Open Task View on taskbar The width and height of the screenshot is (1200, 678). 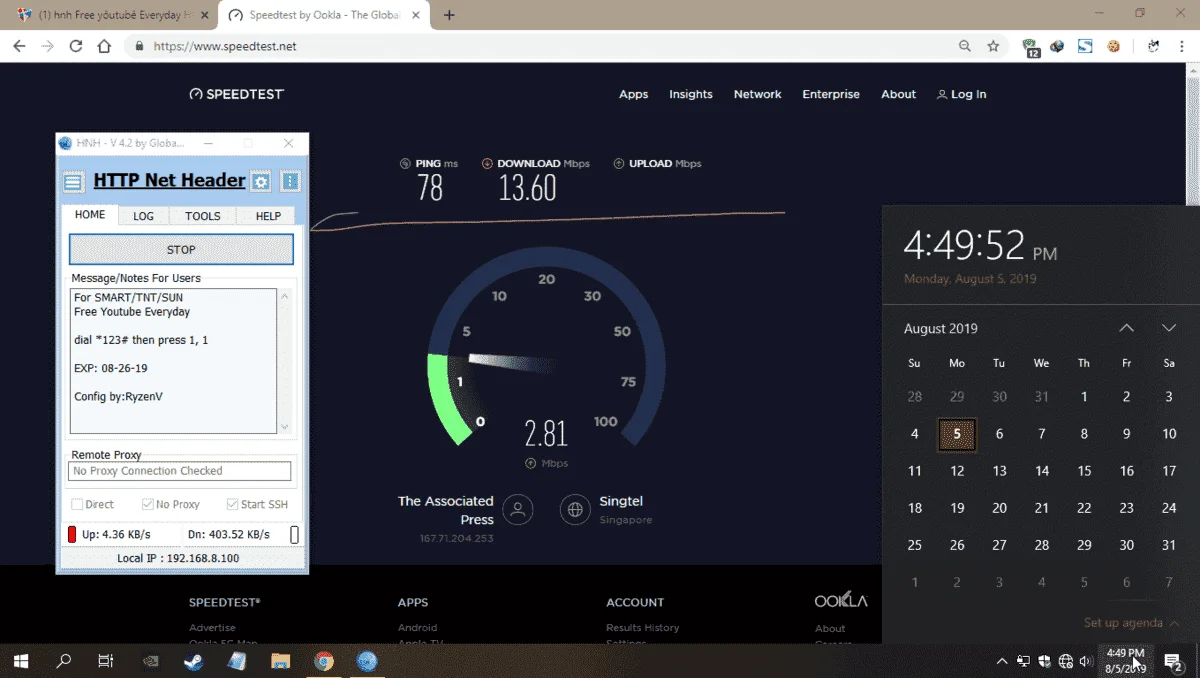coord(105,661)
